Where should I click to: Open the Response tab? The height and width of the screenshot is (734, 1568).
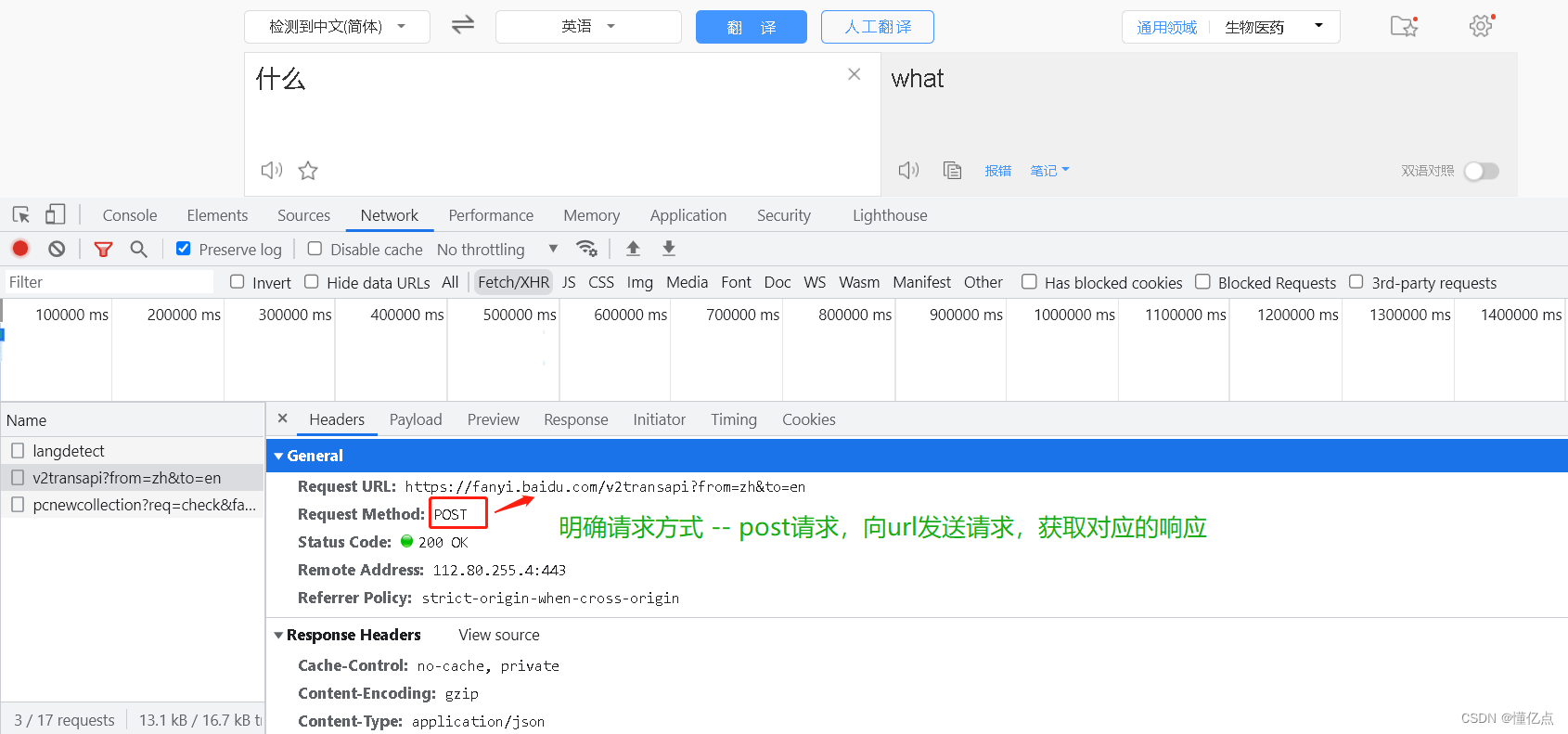click(x=576, y=419)
